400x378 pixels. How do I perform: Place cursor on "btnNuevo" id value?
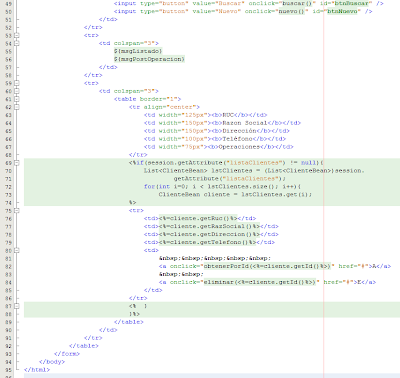click(x=343, y=11)
